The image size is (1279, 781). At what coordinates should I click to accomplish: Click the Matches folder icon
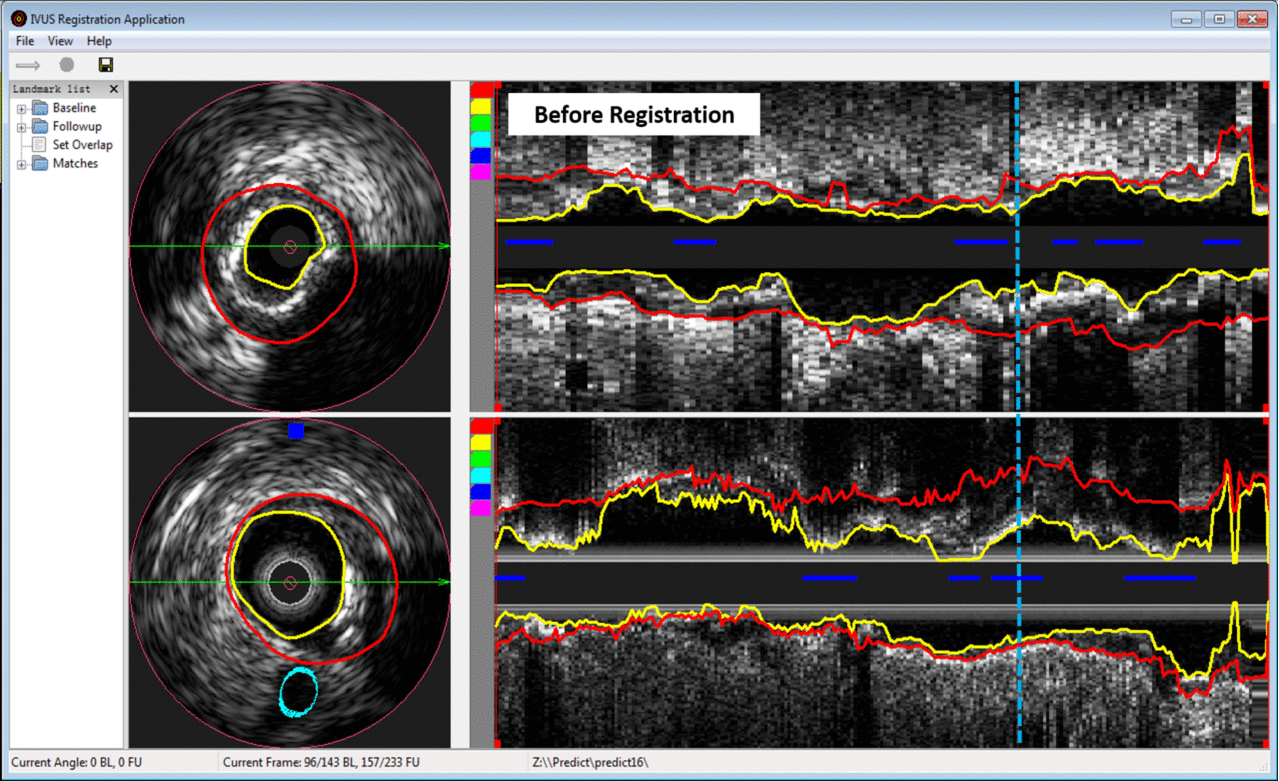[39, 164]
